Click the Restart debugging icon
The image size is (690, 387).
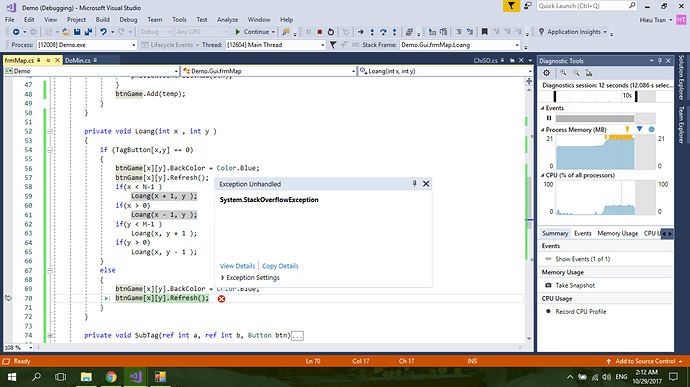(x=330, y=32)
